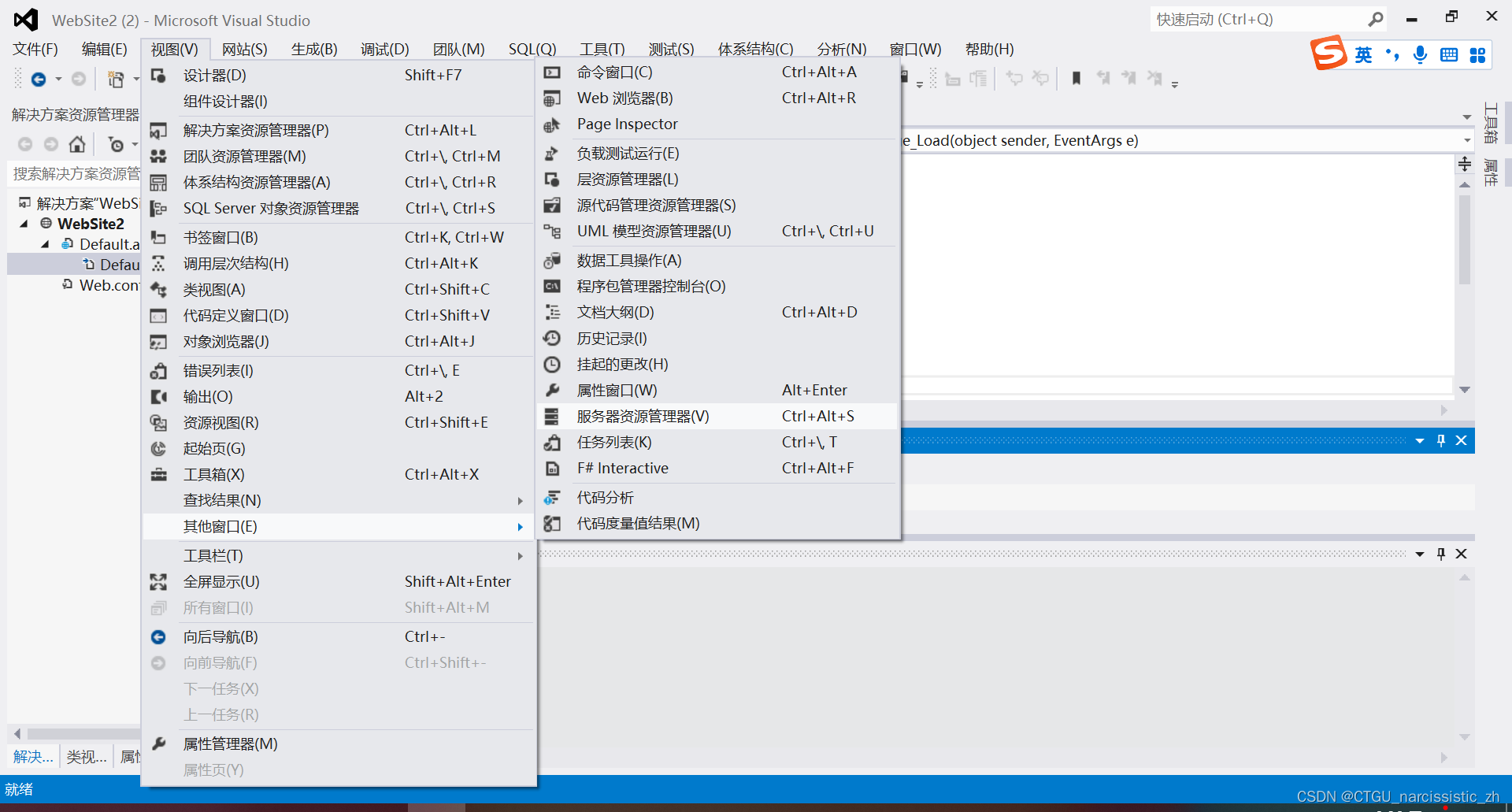Screen dimensions: 1512x812
Task: Click the Solution Explorer horizontal scrollbar left arrow
Action: [17, 734]
